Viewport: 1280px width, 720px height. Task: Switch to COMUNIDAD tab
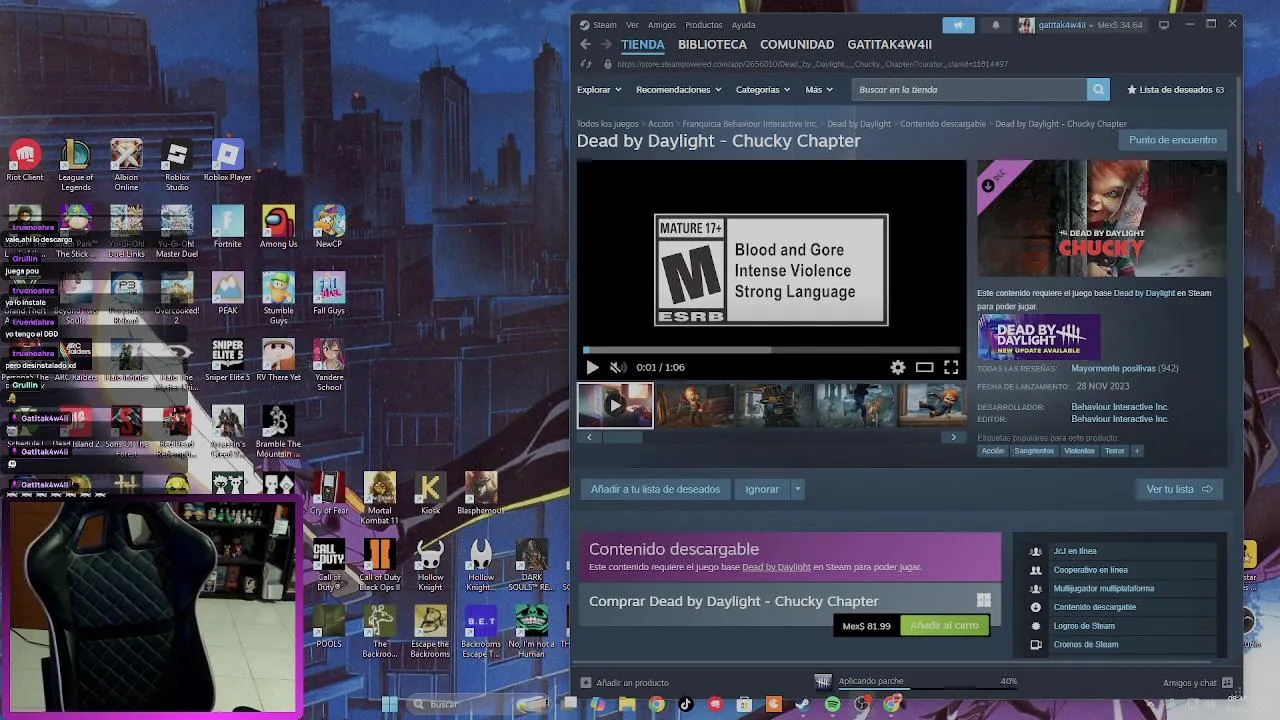tap(797, 44)
